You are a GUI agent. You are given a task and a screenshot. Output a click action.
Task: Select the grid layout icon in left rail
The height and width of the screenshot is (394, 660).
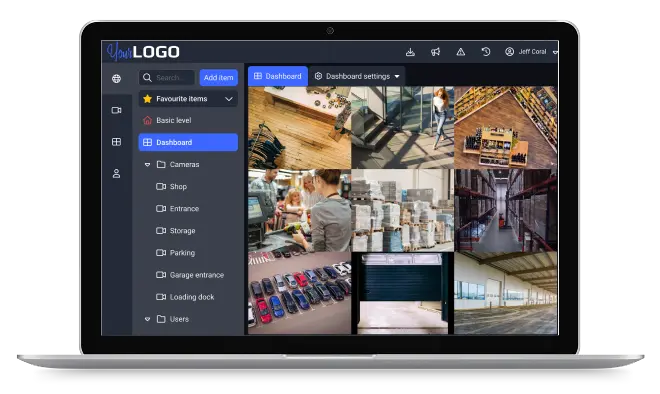[117, 142]
